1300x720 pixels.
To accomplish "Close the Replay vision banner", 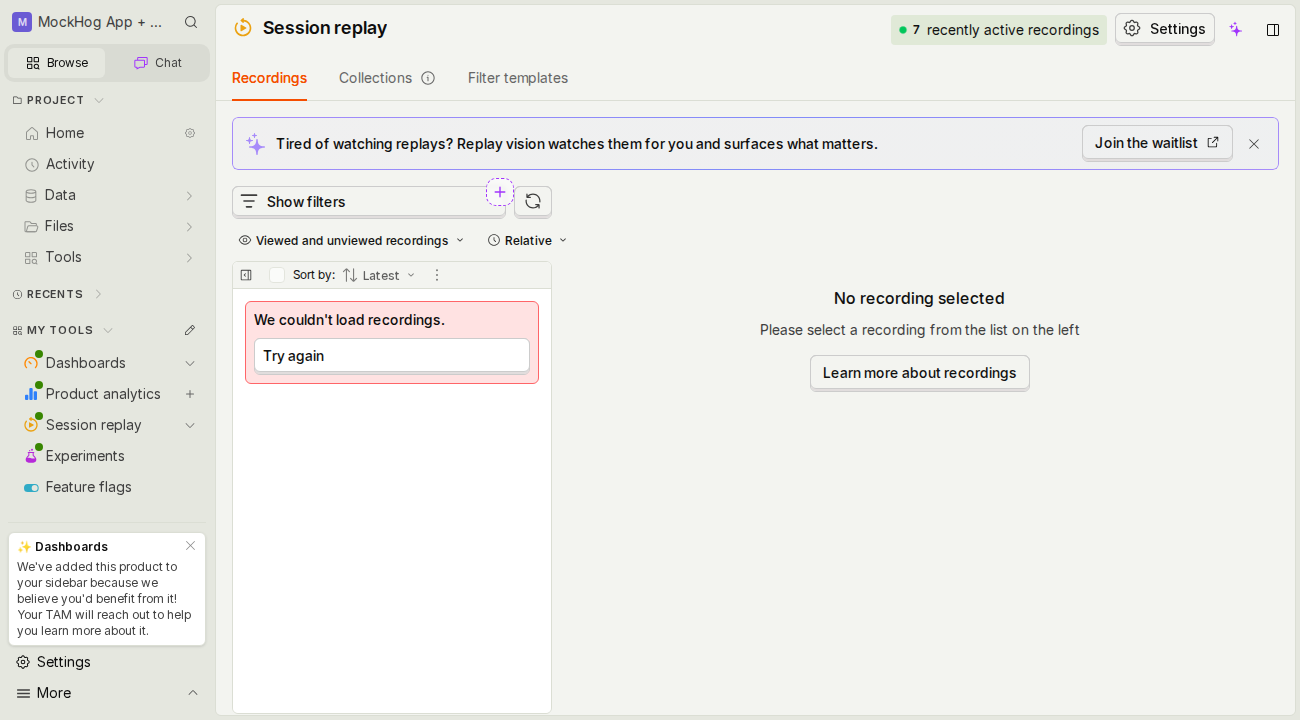I will pos(1254,144).
